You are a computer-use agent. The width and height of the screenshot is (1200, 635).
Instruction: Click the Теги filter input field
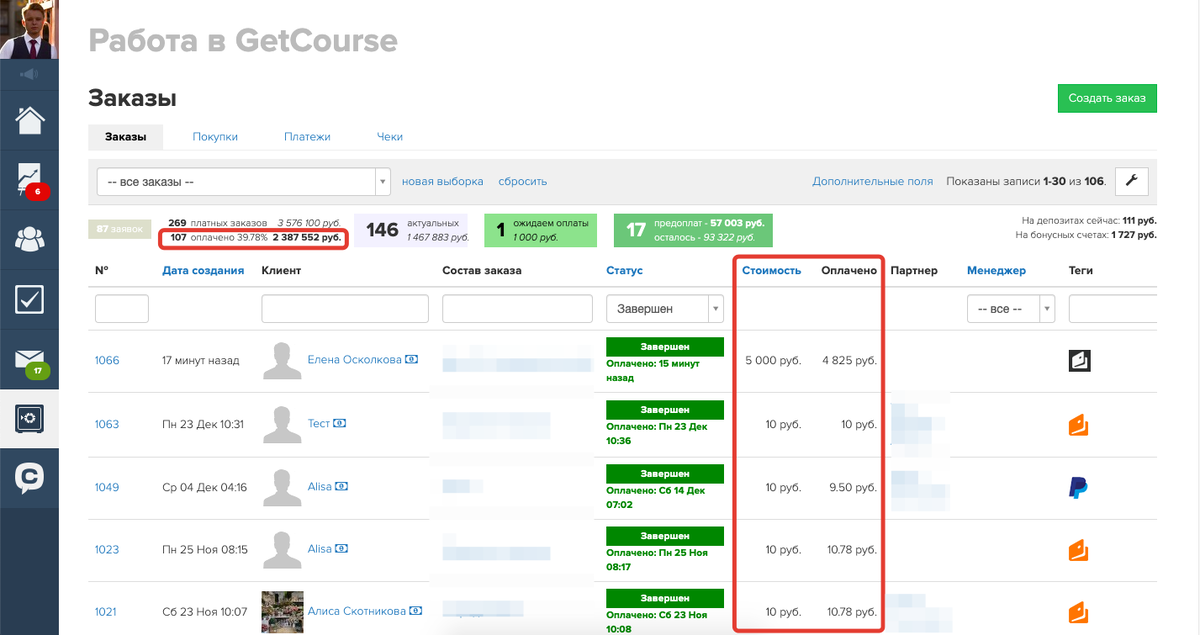point(1113,309)
